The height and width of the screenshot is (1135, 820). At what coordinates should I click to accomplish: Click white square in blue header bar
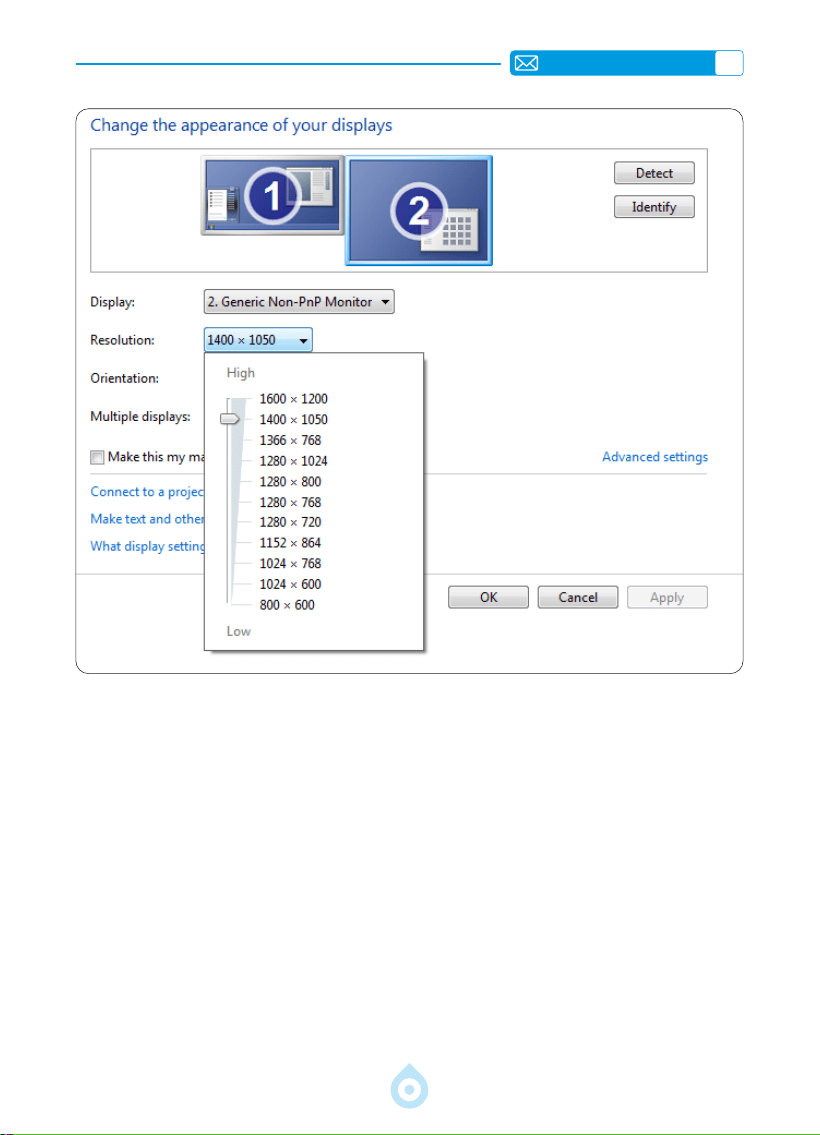click(x=729, y=64)
